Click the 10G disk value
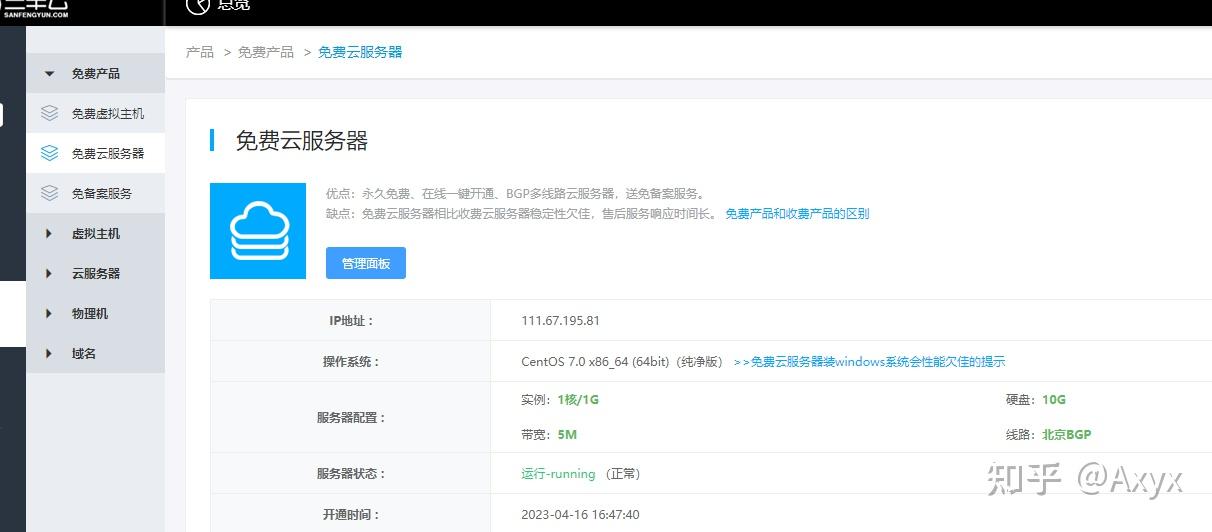1212x532 pixels. (x=1054, y=399)
